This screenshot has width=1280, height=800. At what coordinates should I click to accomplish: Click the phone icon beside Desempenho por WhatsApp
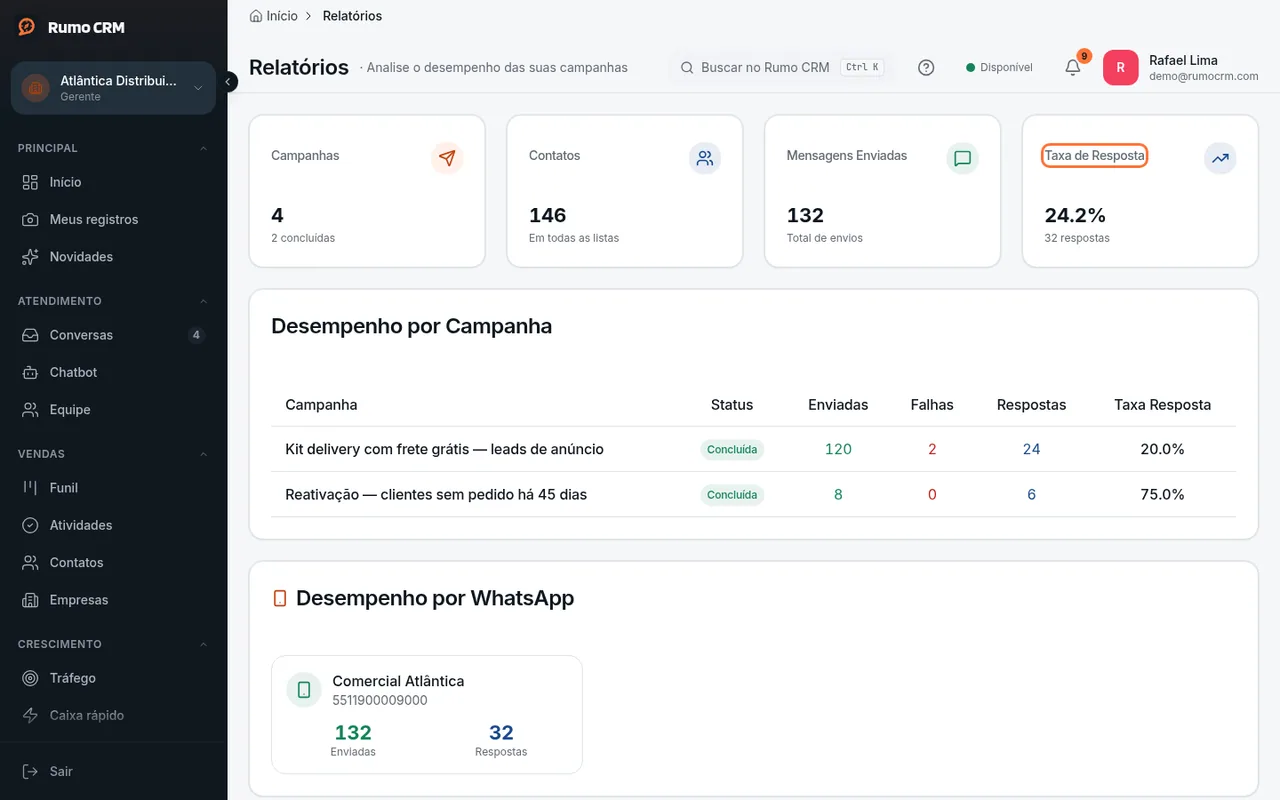pyautogui.click(x=280, y=598)
